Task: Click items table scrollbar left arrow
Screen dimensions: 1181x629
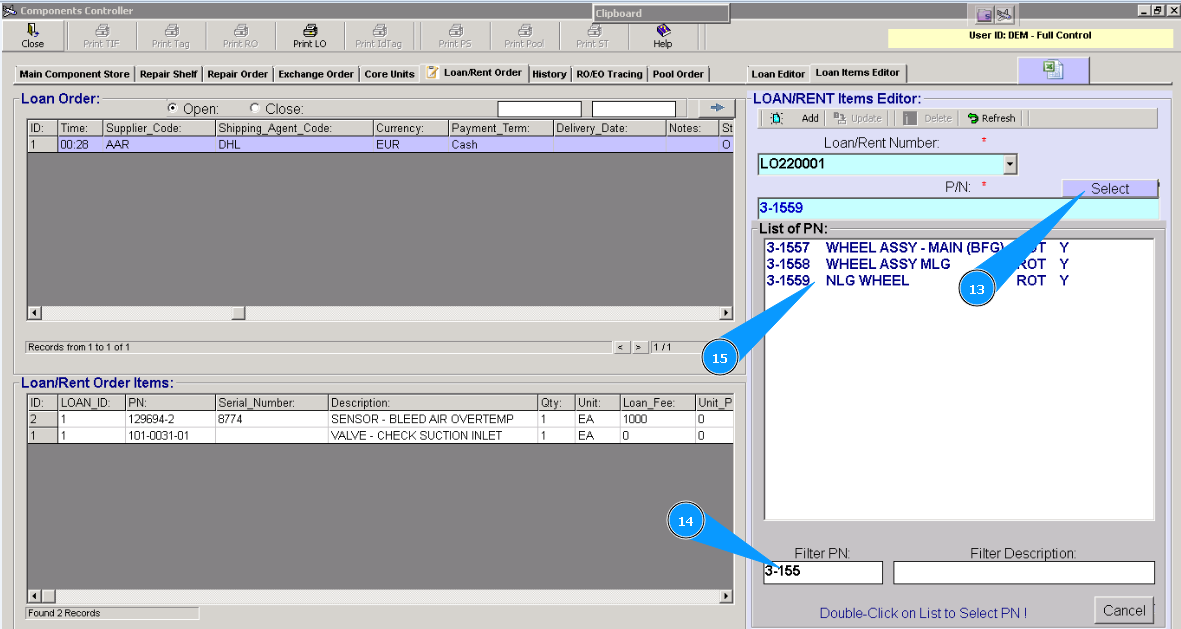Action: (34, 596)
